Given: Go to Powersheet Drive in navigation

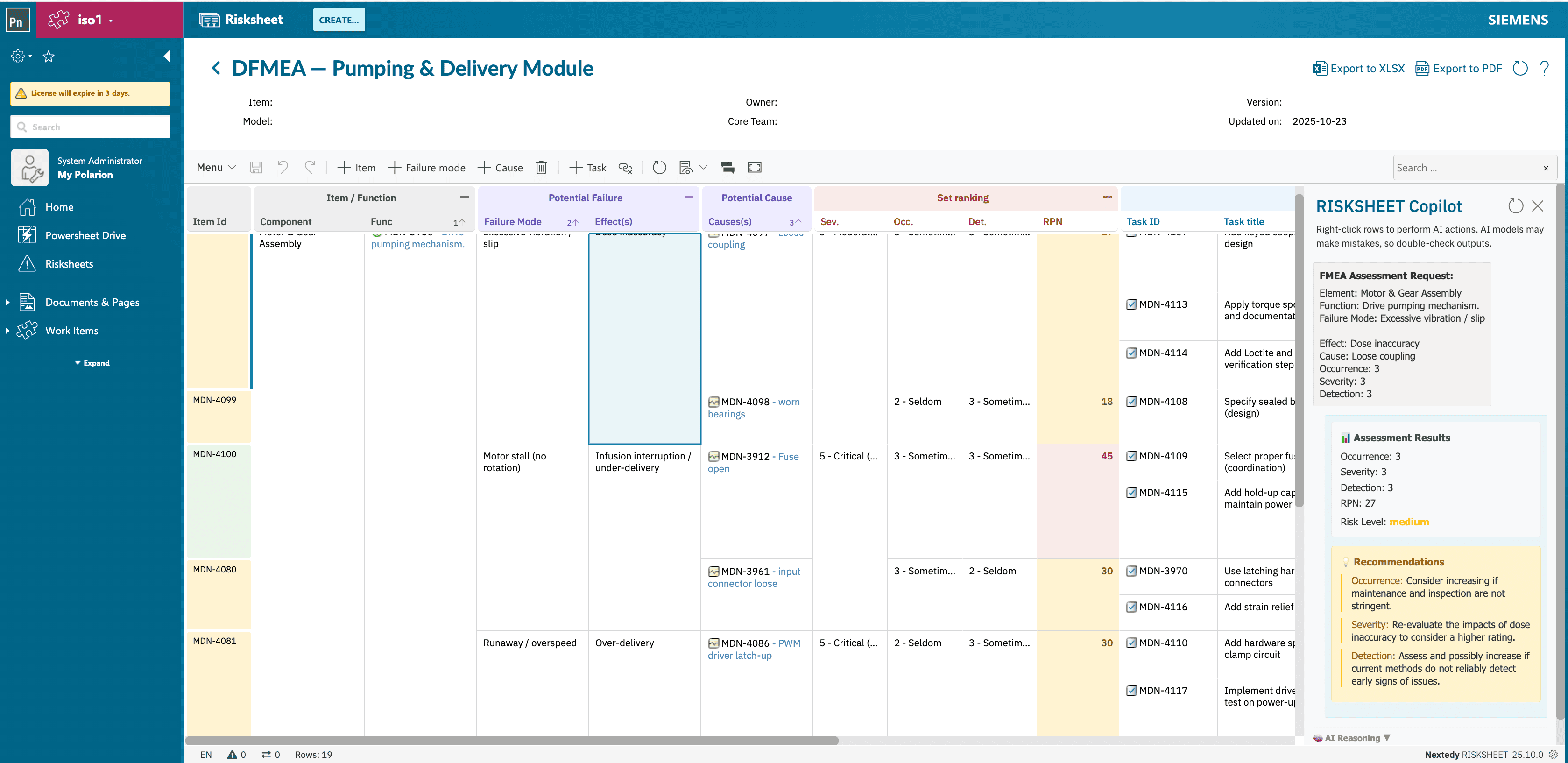Looking at the screenshot, I should pos(85,235).
